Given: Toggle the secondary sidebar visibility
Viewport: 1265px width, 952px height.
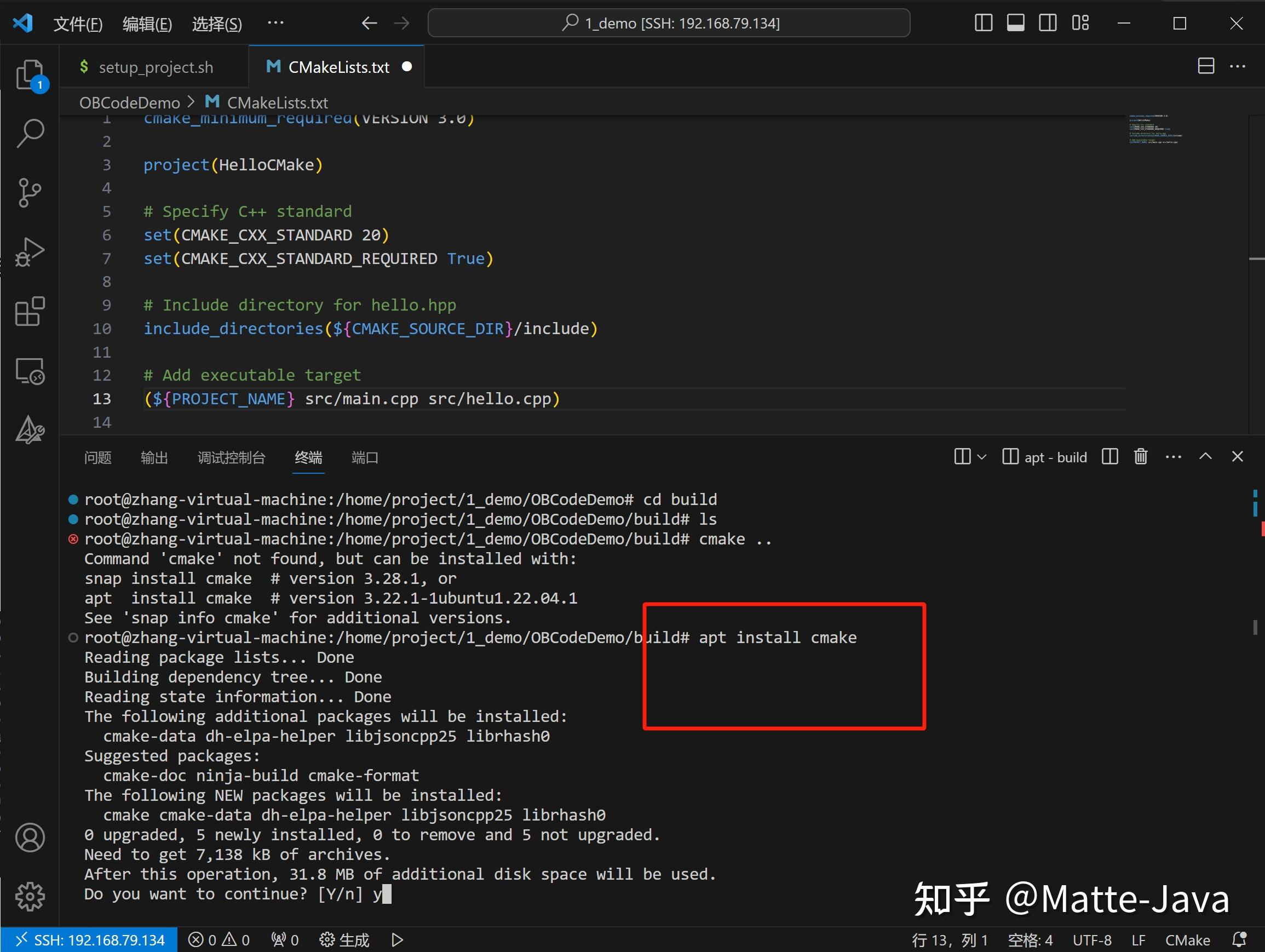Looking at the screenshot, I should [x=1048, y=23].
